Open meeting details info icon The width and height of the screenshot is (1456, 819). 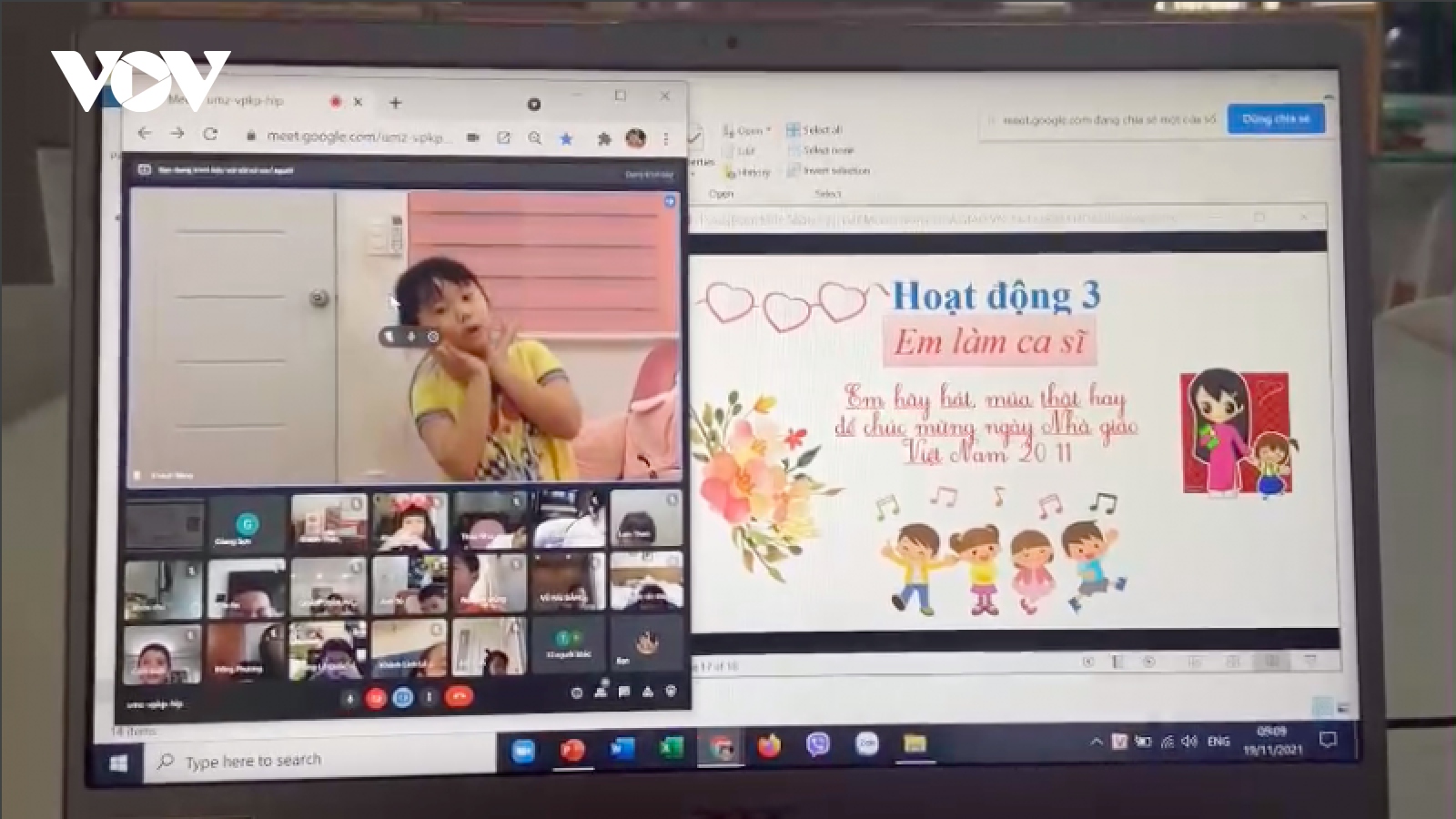[576, 693]
